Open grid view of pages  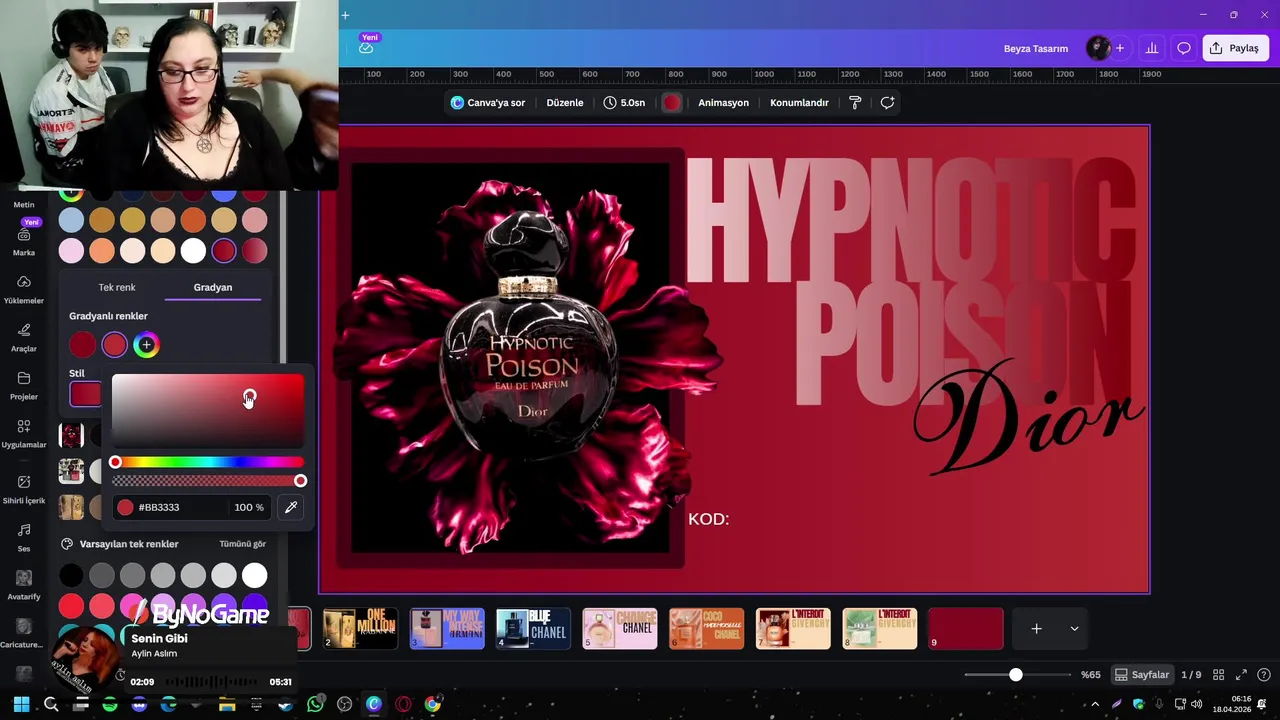1219,675
